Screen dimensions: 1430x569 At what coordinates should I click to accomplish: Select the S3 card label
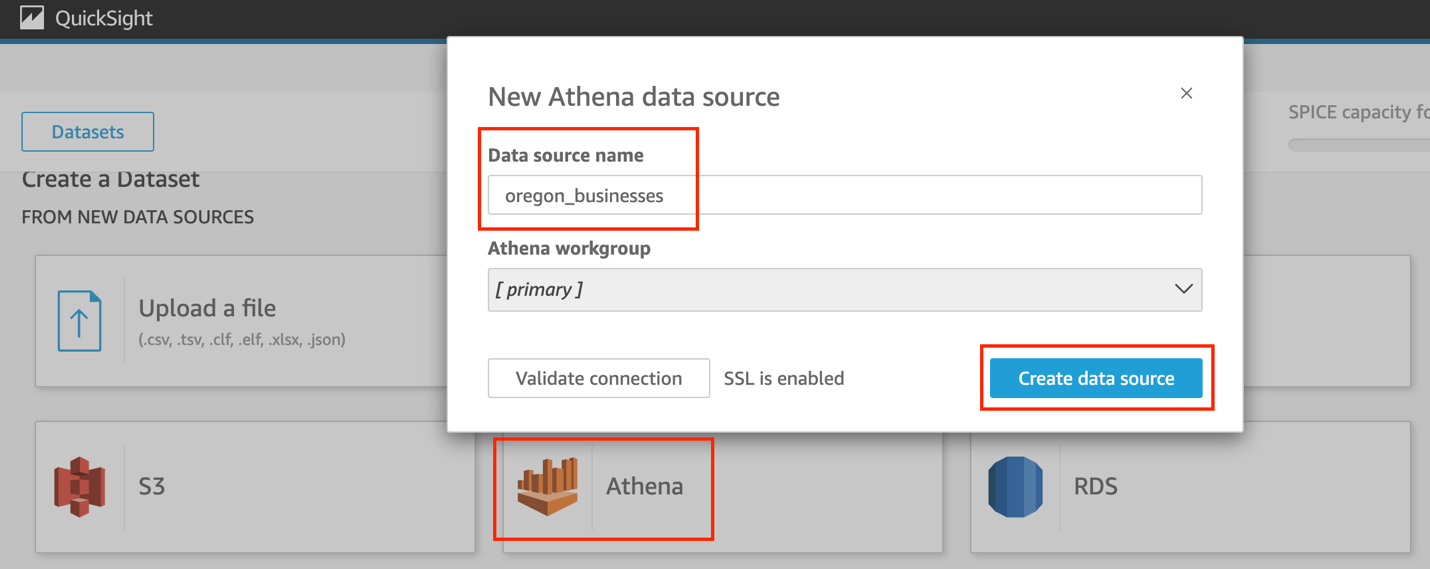coord(152,486)
